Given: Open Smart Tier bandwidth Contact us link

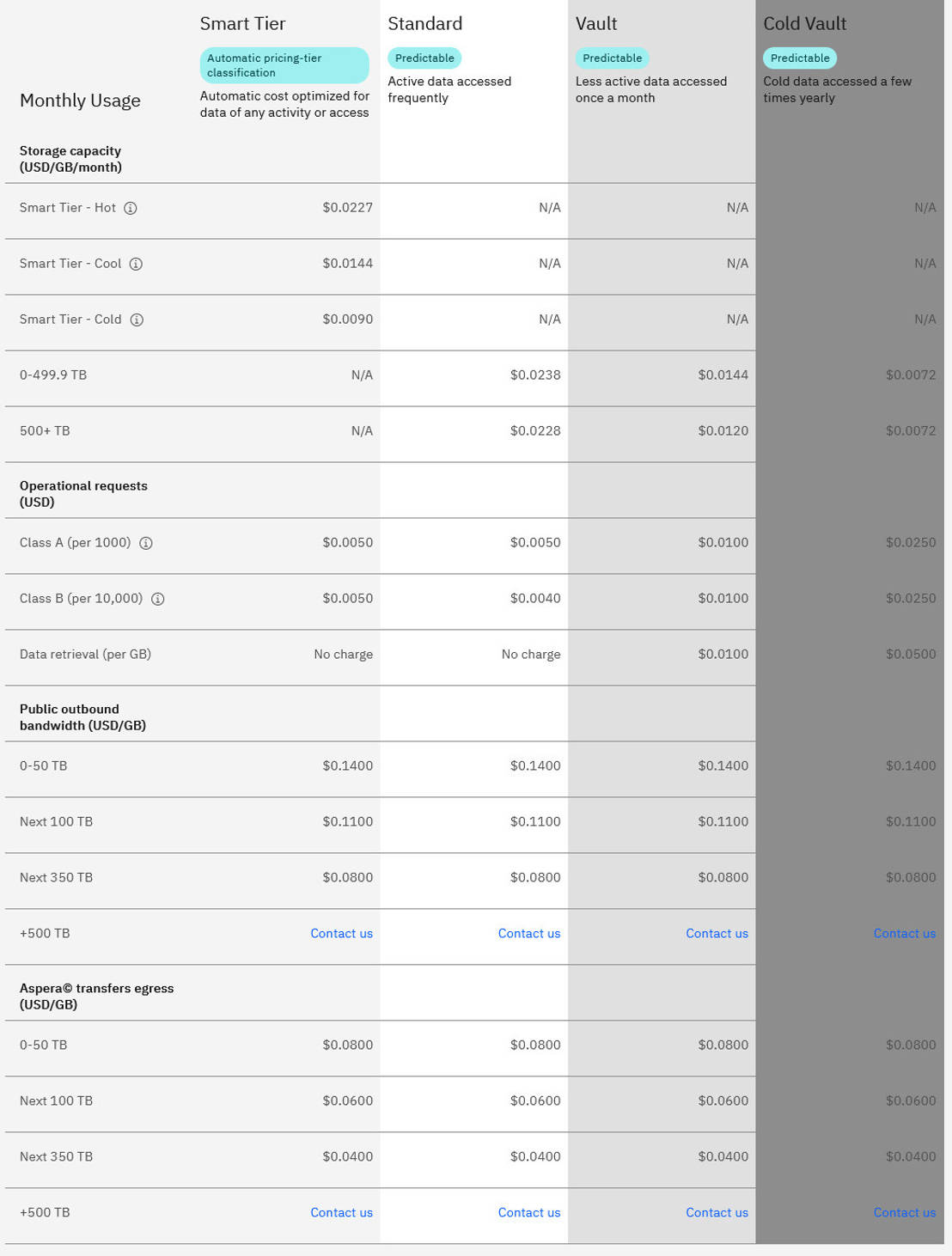Looking at the screenshot, I should point(341,933).
